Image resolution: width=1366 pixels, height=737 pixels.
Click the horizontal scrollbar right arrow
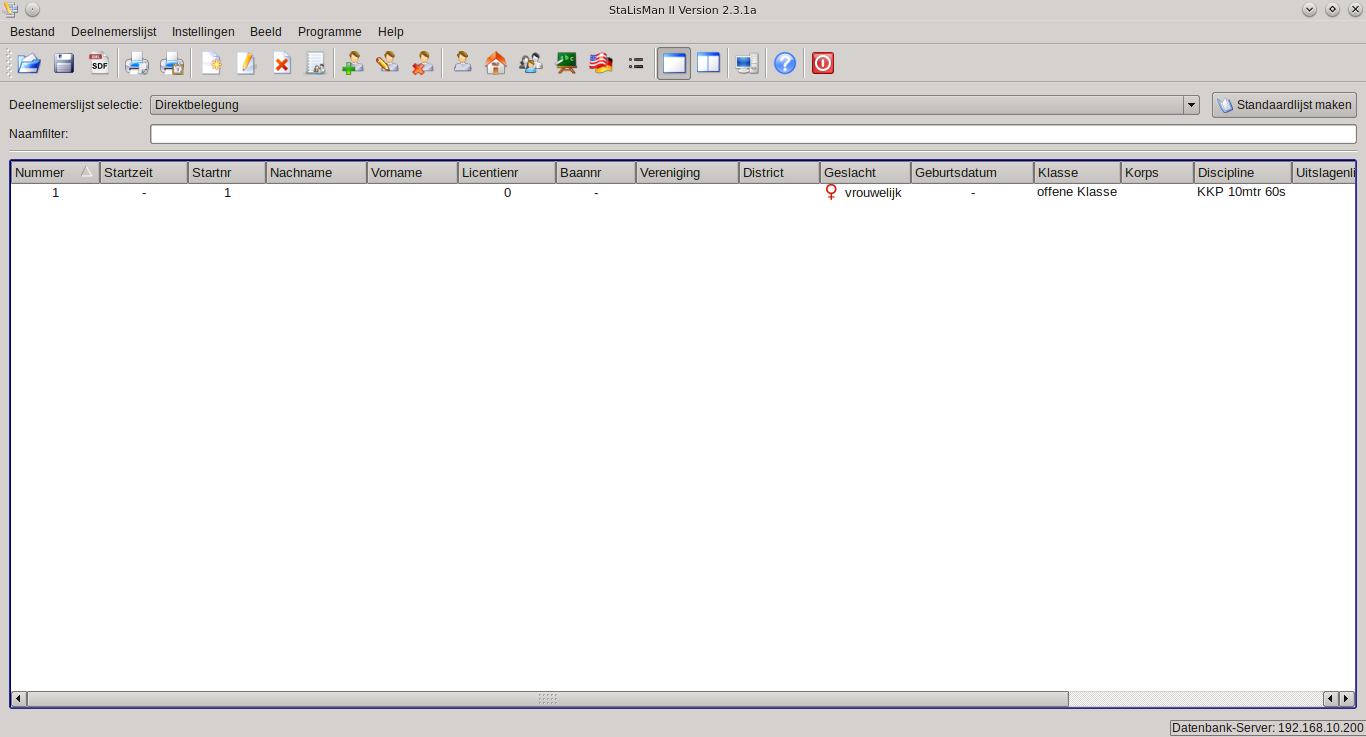pos(1346,698)
